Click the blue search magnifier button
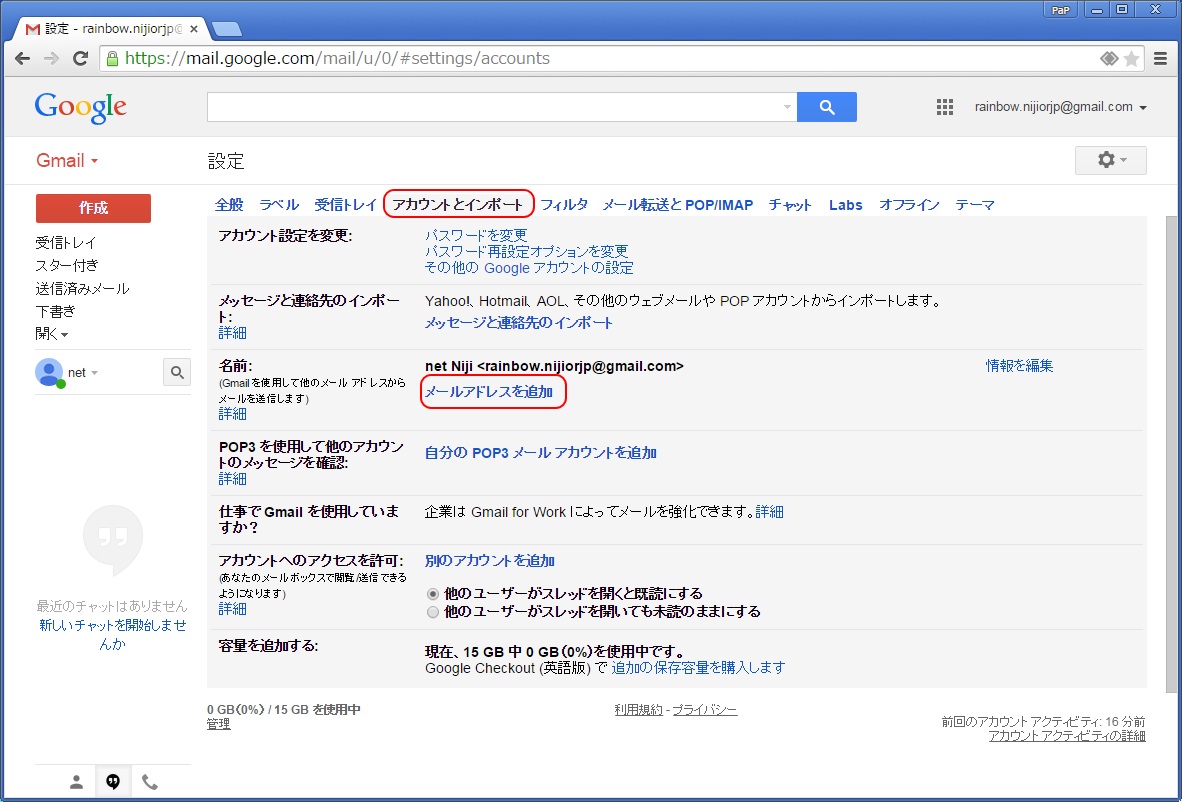1182x802 pixels. pos(827,107)
